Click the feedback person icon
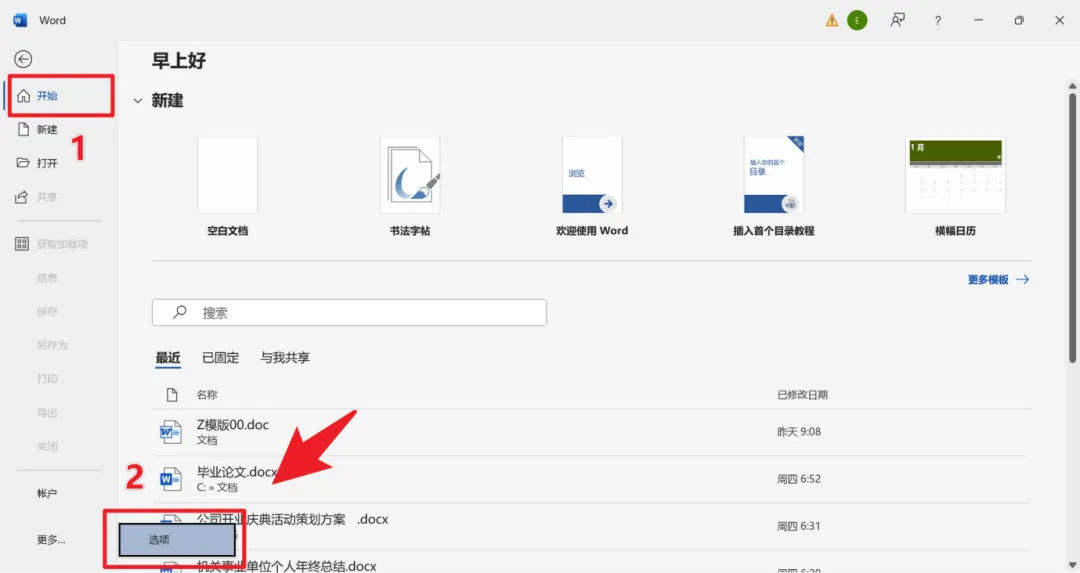 [x=897, y=20]
